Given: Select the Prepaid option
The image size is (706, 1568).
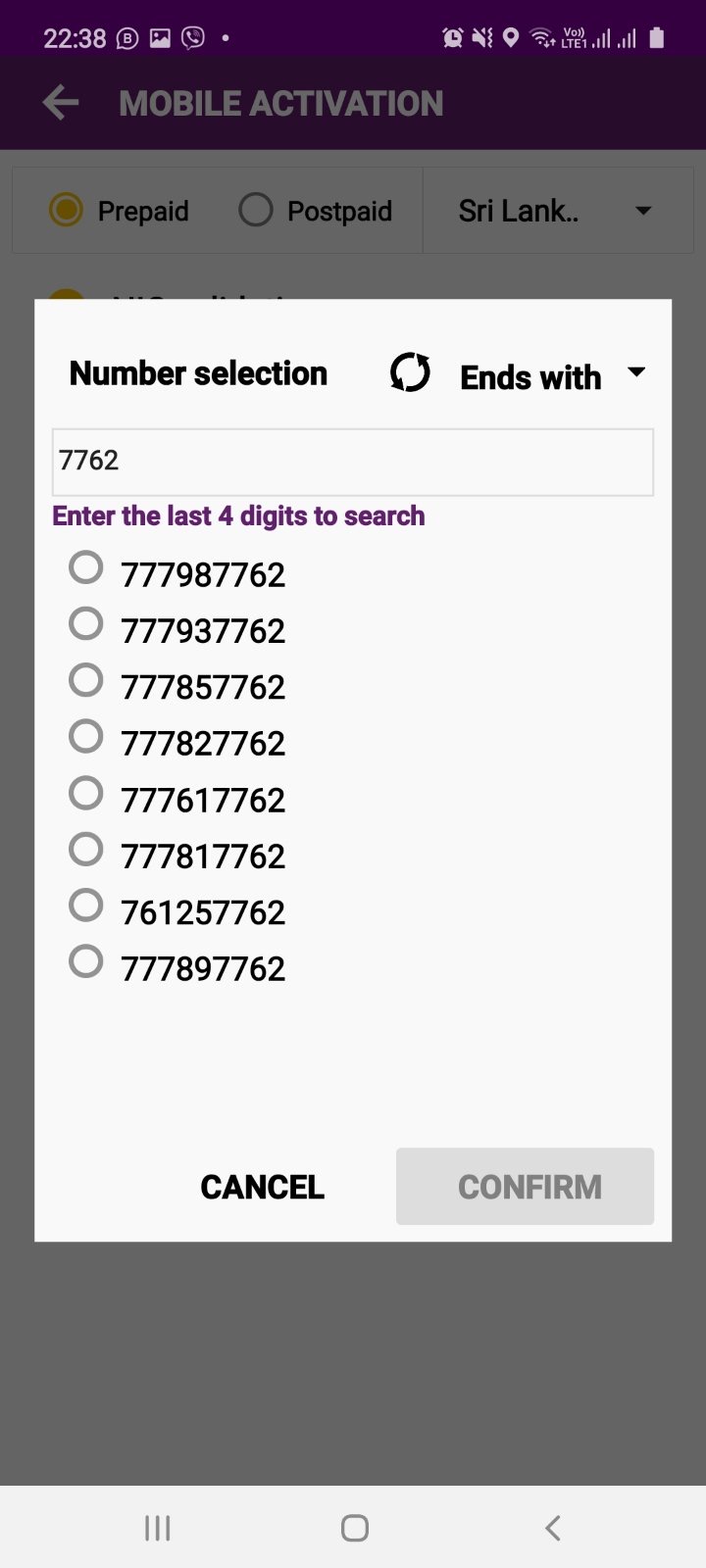Looking at the screenshot, I should pyautogui.click(x=119, y=211).
